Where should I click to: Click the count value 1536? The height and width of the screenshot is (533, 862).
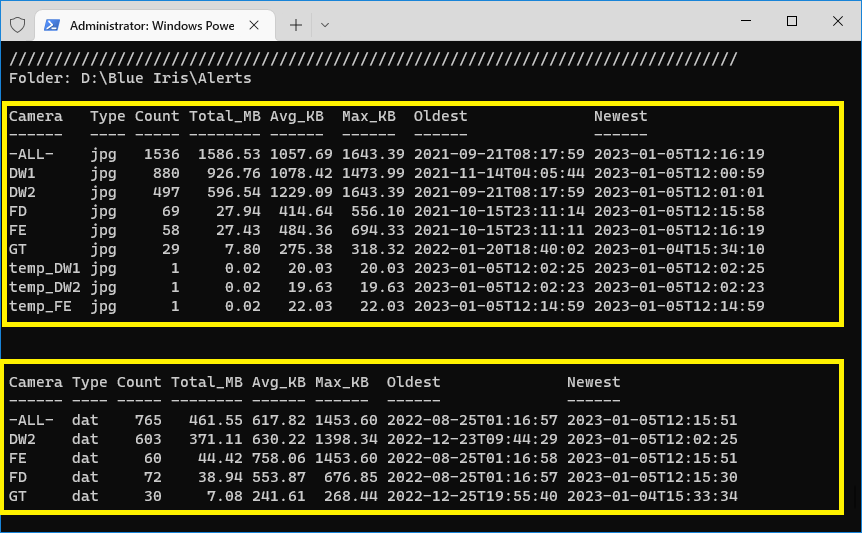pos(162,154)
